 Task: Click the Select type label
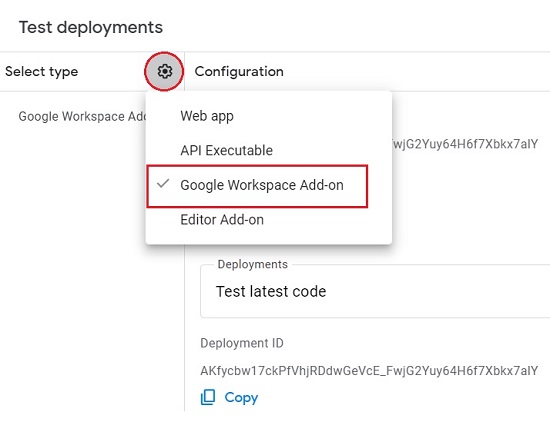pos(42,72)
